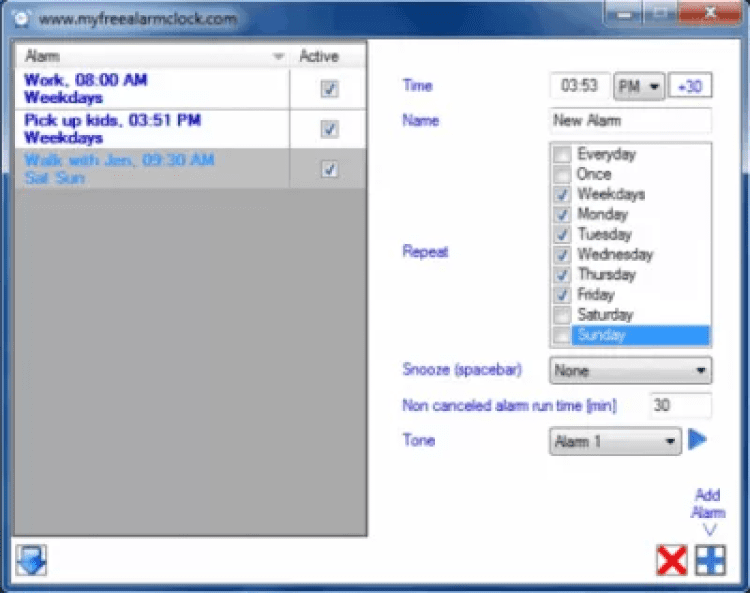750x593 pixels.
Task: Click the time field showing 03:53
Action: pyautogui.click(x=580, y=86)
